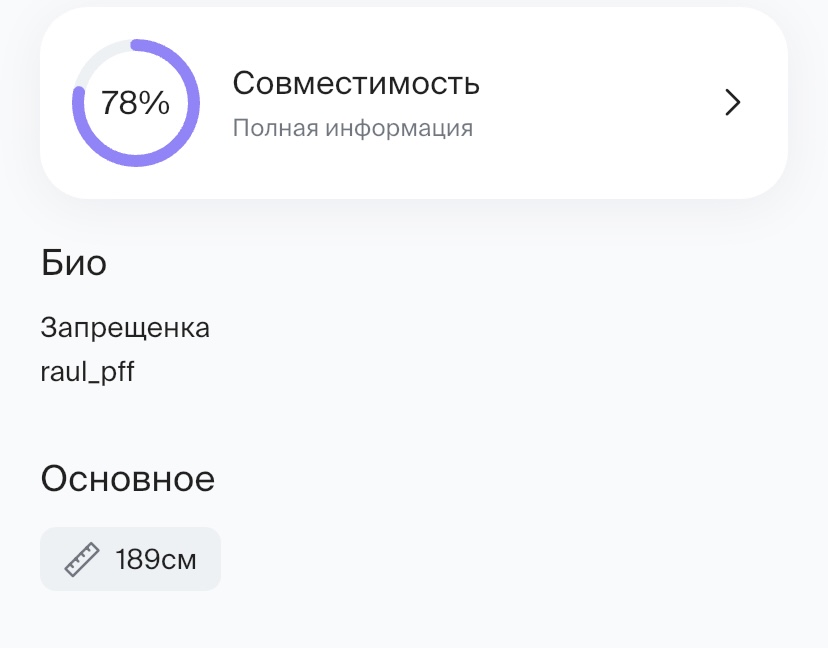Click the Био section heading
Image resolution: width=828 pixels, height=648 pixels.
click(x=74, y=263)
